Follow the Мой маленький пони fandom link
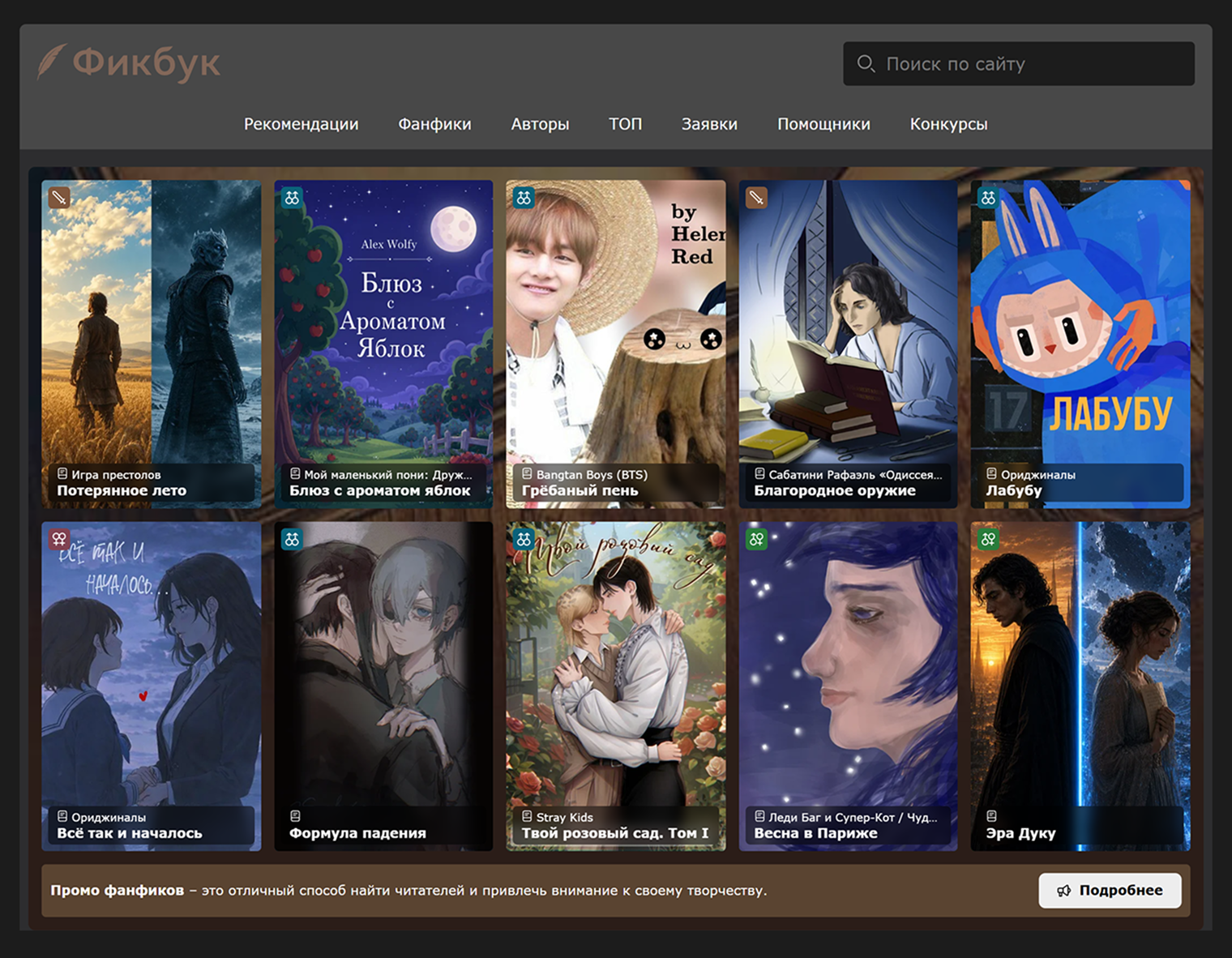The height and width of the screenshot is (958, 1232). coord(387,475)
